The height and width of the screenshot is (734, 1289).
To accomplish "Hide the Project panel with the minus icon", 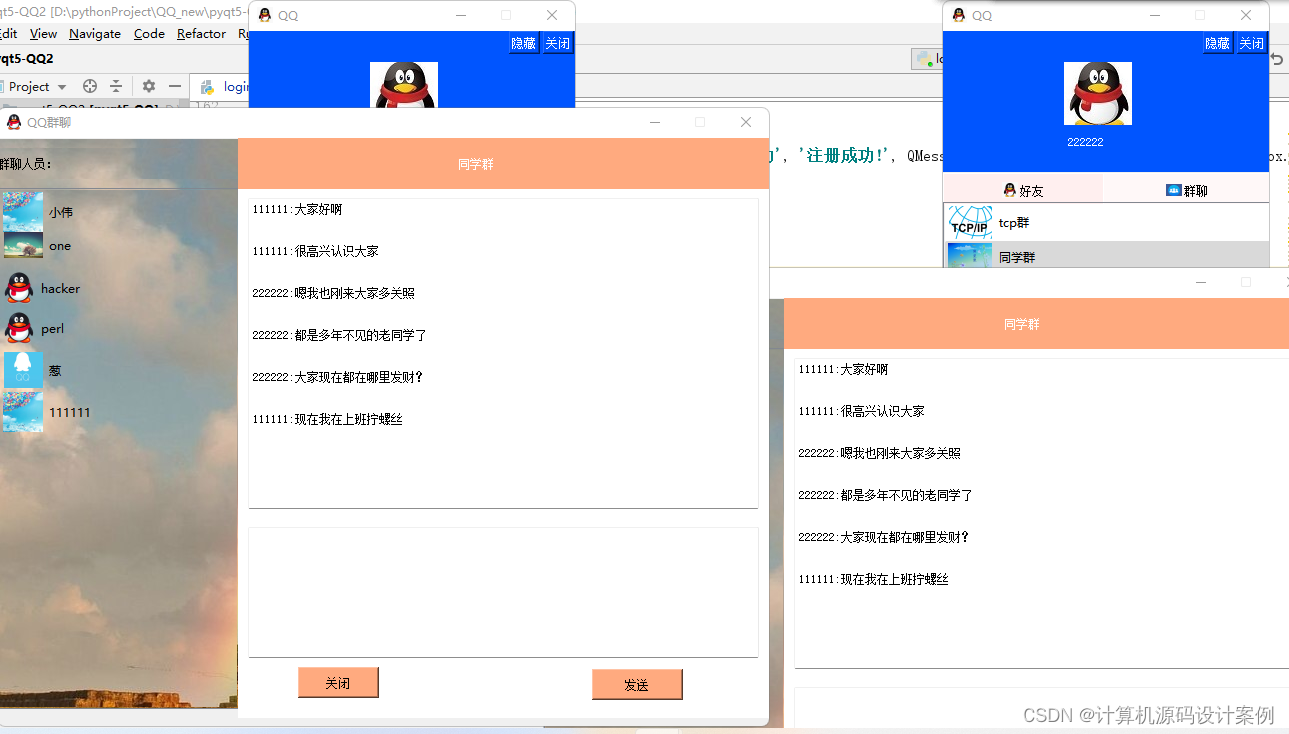I will [175, 86].
